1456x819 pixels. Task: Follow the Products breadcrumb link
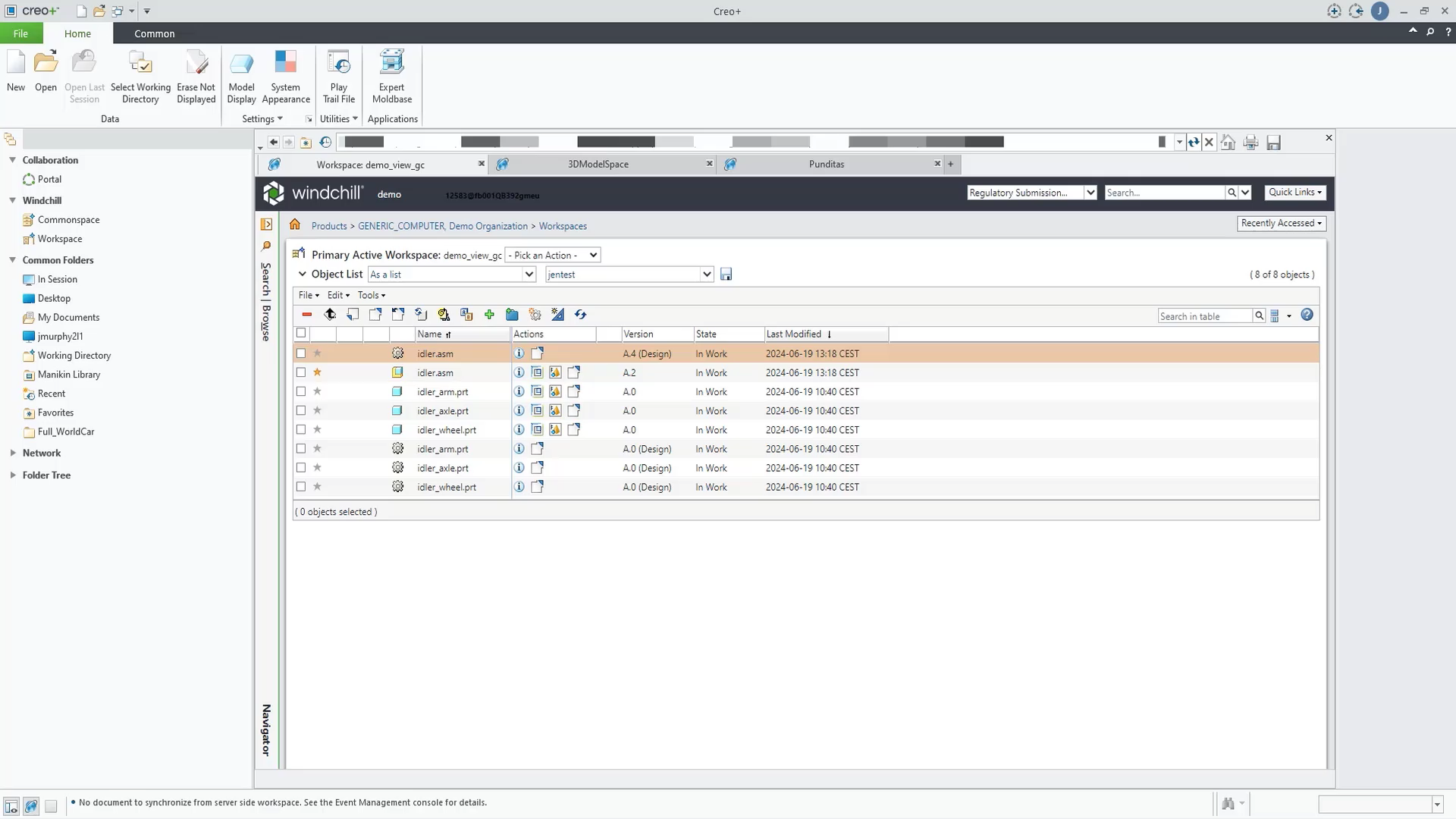329,226
